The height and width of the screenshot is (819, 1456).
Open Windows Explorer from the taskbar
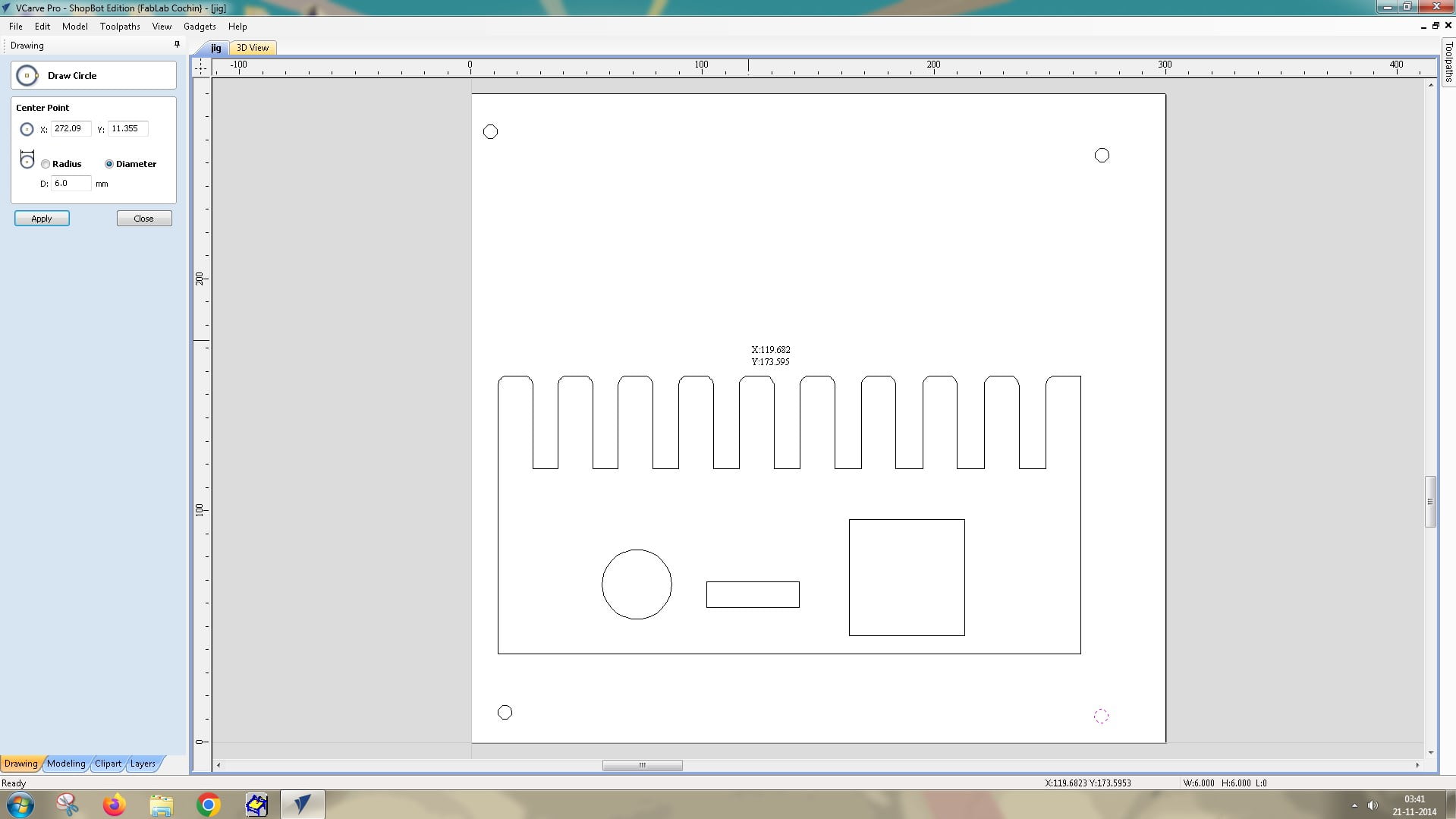point(162,805)
